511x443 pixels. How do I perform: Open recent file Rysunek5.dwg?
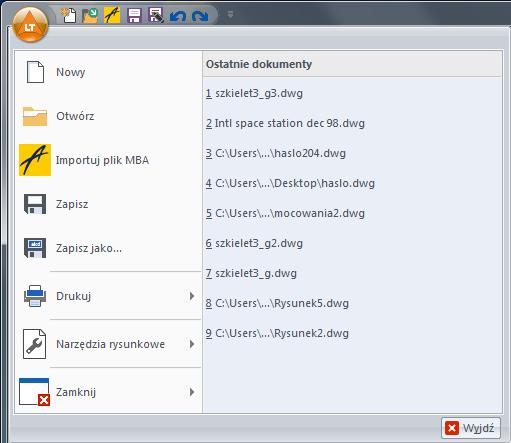(277, 303)
